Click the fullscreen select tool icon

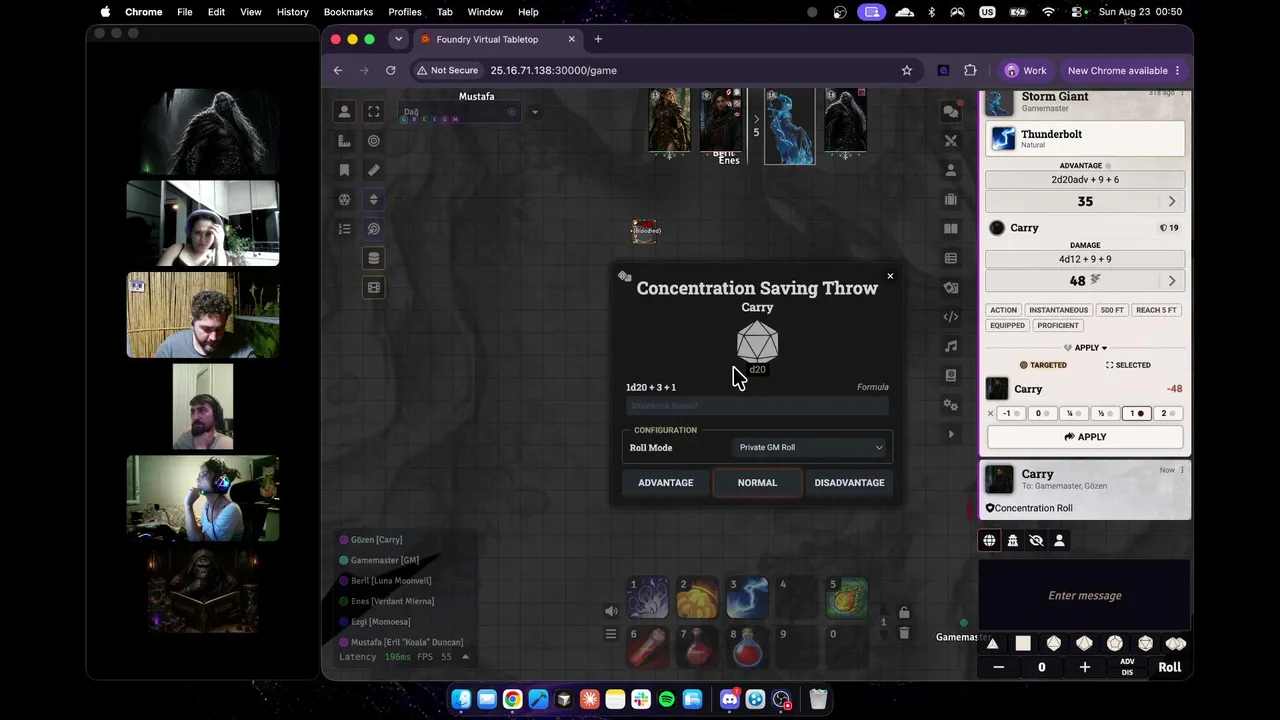coord(374,112)
